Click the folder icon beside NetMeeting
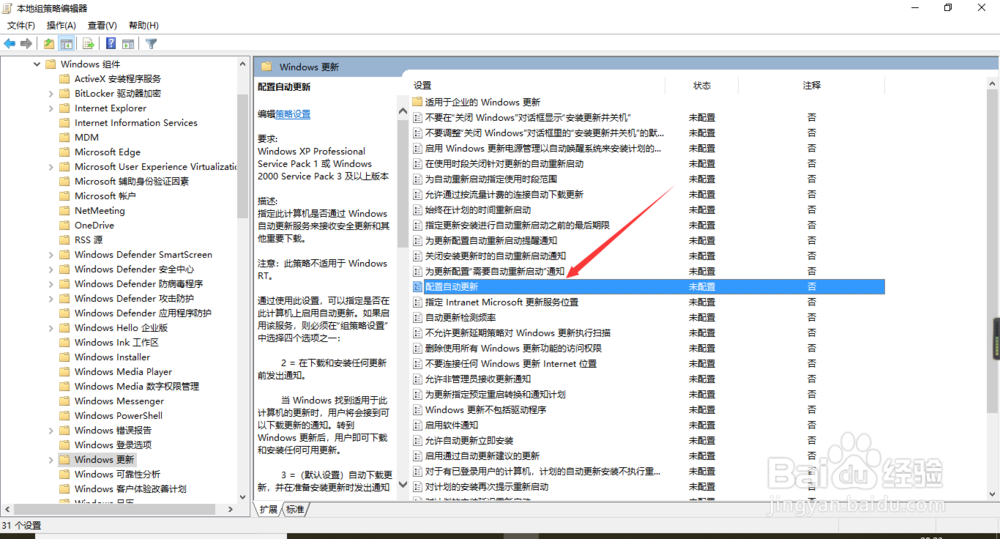The height and width of the screenshot is (539, 1000). click(64, 211)
